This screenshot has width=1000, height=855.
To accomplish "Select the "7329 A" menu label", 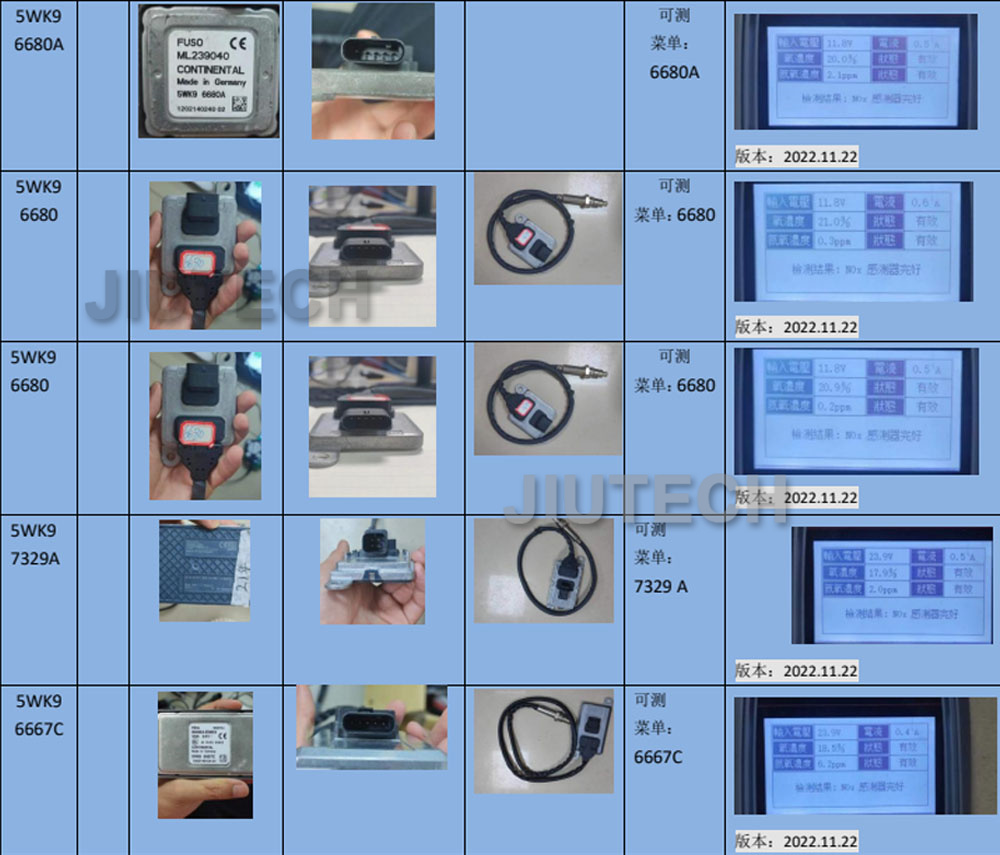I will tap(661, 586).
